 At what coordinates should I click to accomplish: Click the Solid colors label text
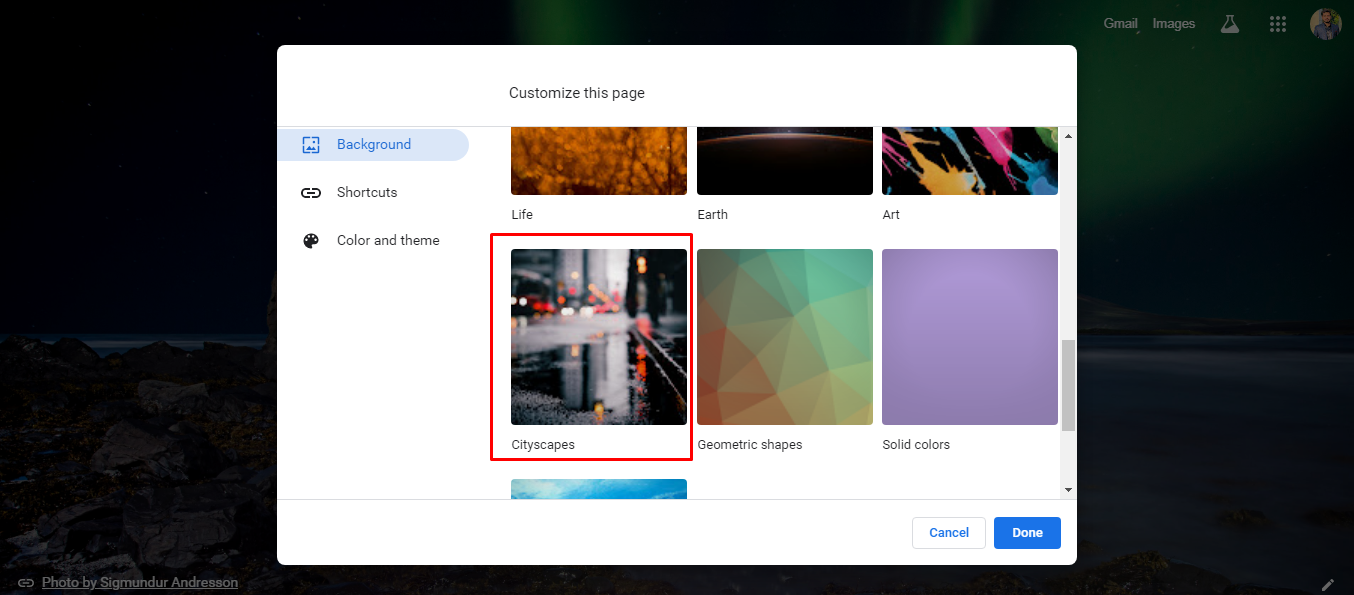[916, 445]
